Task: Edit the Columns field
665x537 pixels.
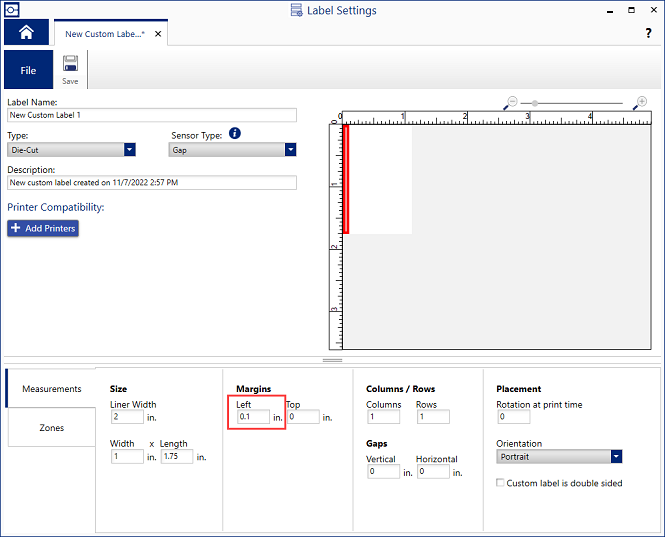Action: [383, 417]
